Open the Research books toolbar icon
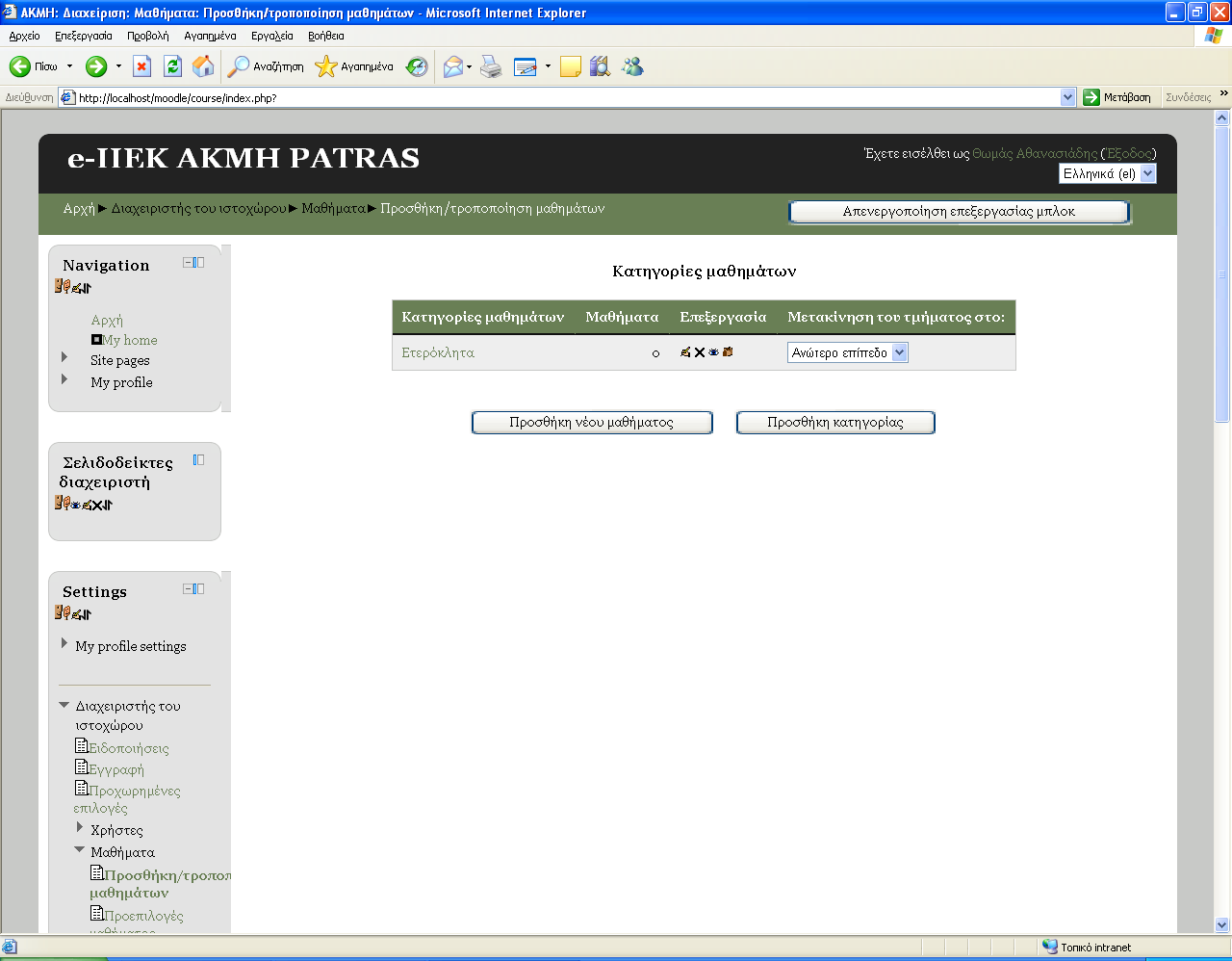The height and width of the screenshot is (961, 1232). 601,66
